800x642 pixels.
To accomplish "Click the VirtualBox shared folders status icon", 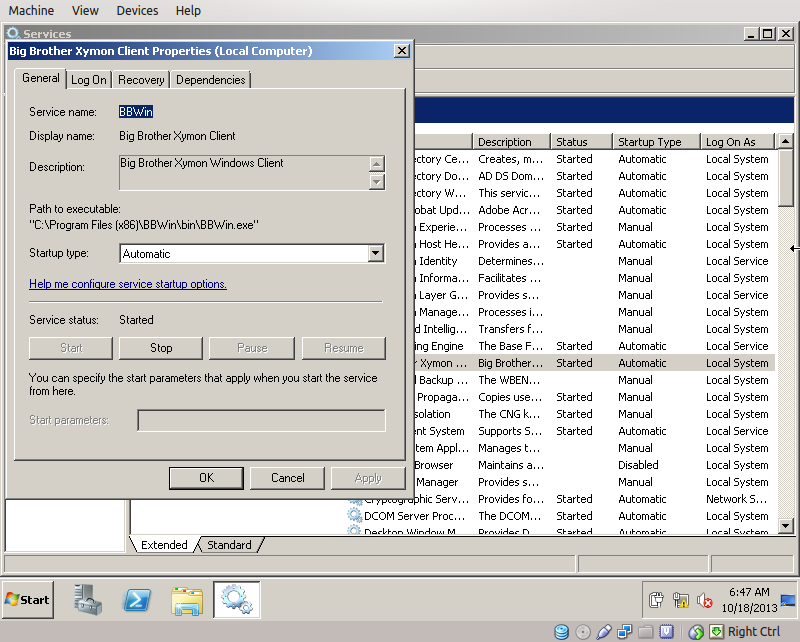I will (646, 632).
